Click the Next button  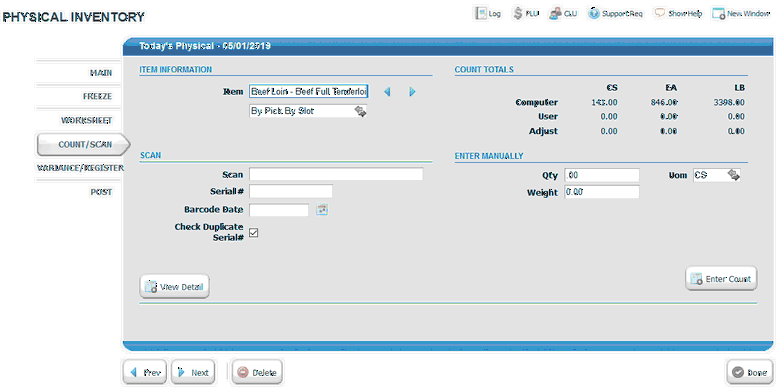tap(193, 372)
